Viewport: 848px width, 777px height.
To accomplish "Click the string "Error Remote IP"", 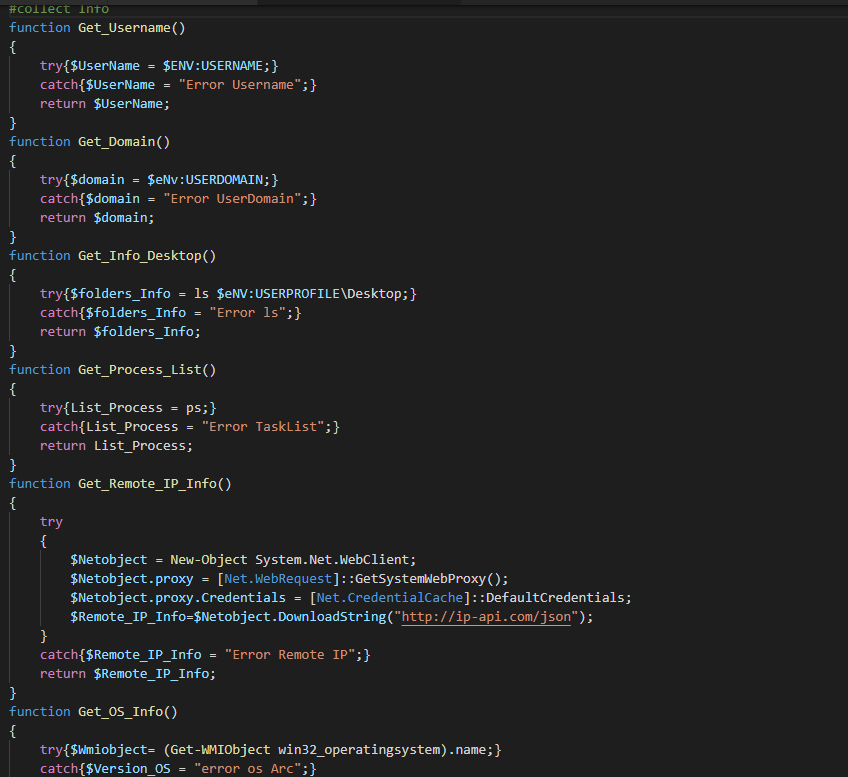I will [x=290, y=655].
